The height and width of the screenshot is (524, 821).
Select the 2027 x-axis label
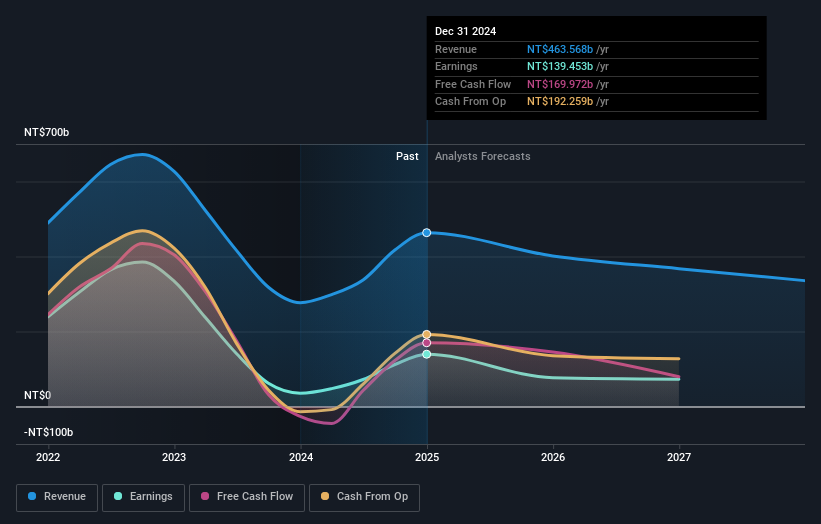pyautogui.click(x=679, y=457)
